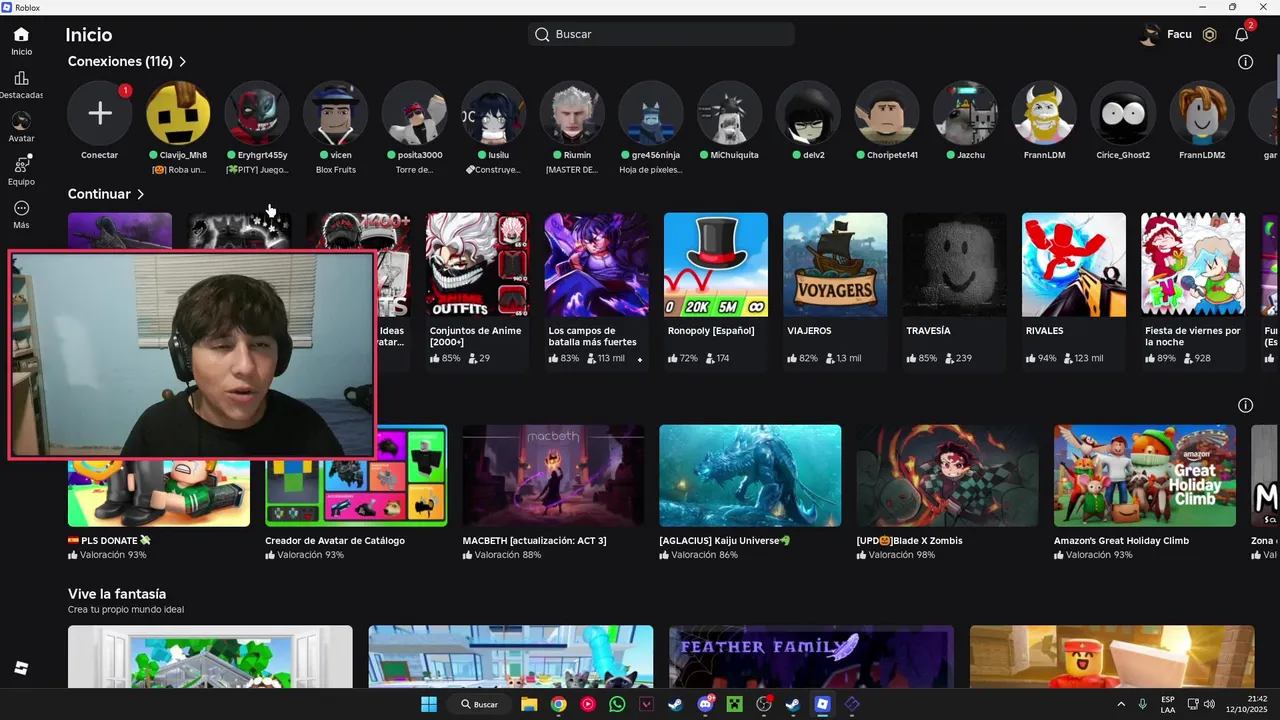The width and height of the screenshot is (1280, 720).
Task: Open Fiesta de viernes por la noche
Action: [x=1193, y=292]
